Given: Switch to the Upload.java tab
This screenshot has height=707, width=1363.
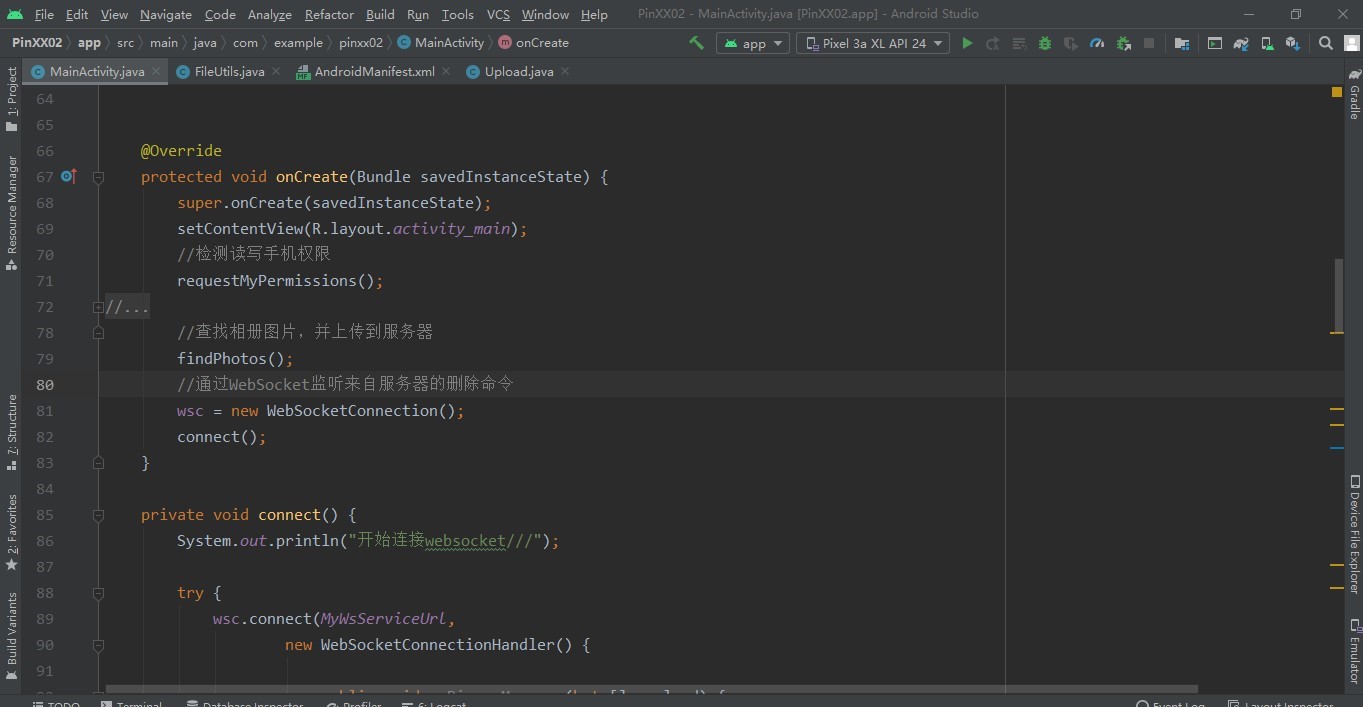Looking at the screenshot, I should coord(518,72).
